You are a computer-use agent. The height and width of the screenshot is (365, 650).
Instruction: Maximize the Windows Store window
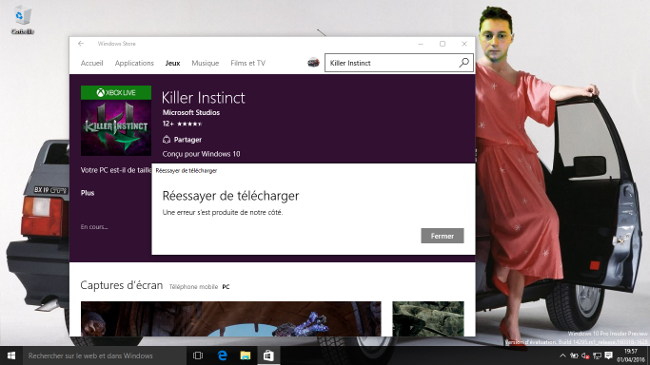pyautogui.click(x=442, y=44)
